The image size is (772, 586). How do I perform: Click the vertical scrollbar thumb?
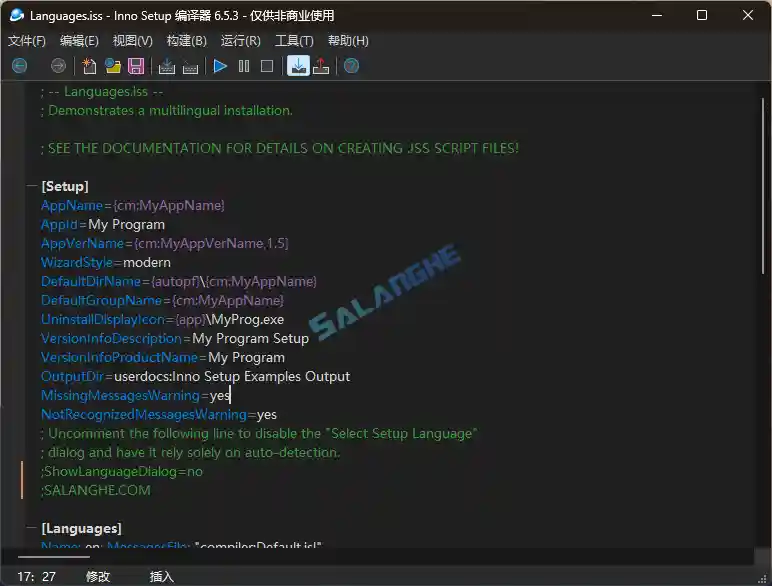tap(763, 186)
